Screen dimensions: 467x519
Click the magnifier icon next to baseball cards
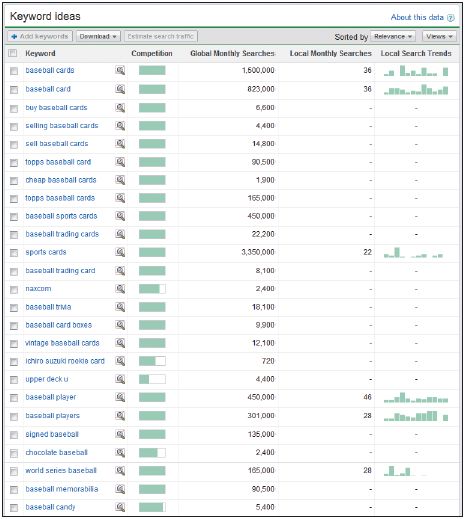point(120,71)
